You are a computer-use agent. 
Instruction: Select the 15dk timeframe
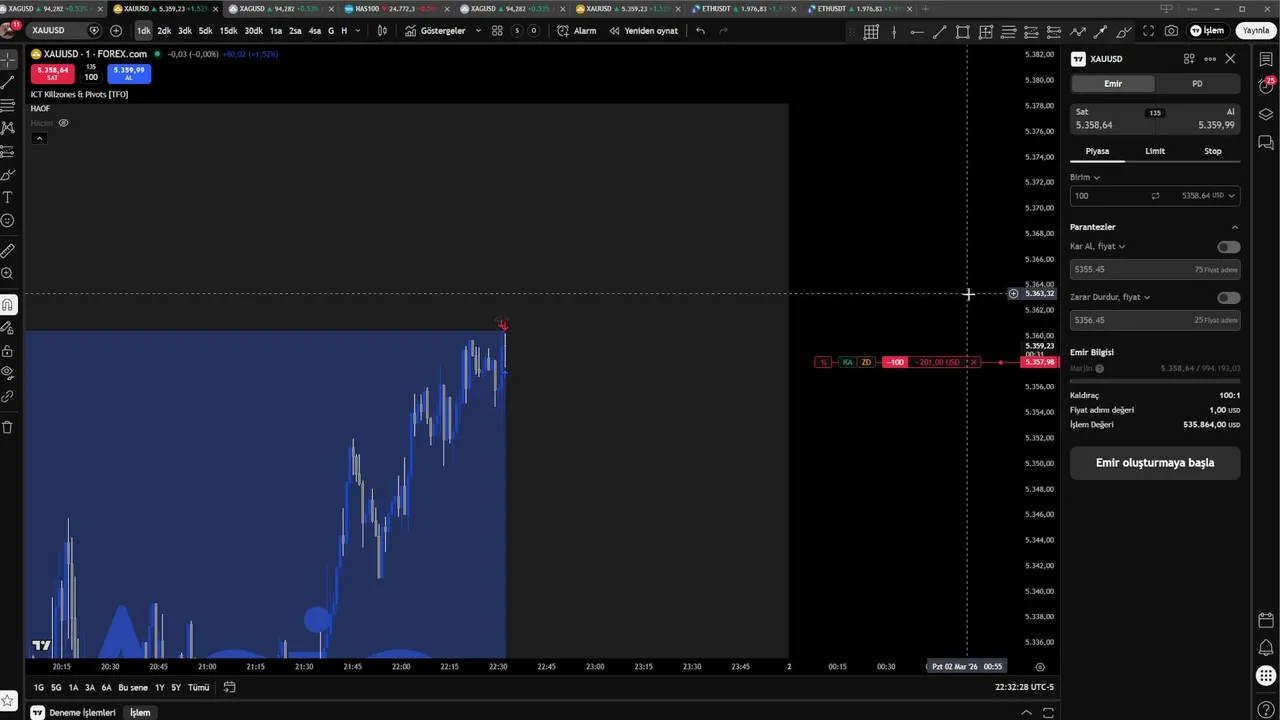[228, 31]
